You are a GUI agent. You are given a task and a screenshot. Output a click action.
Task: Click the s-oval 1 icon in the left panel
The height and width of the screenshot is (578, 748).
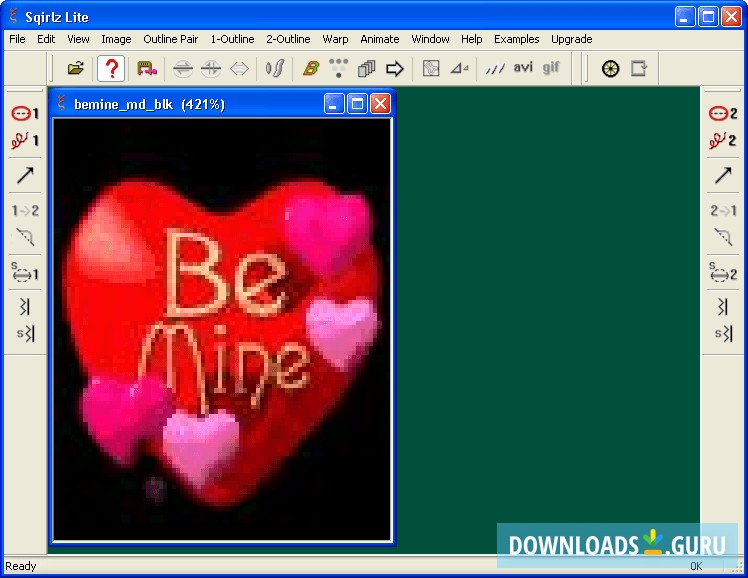pos(25,272)
